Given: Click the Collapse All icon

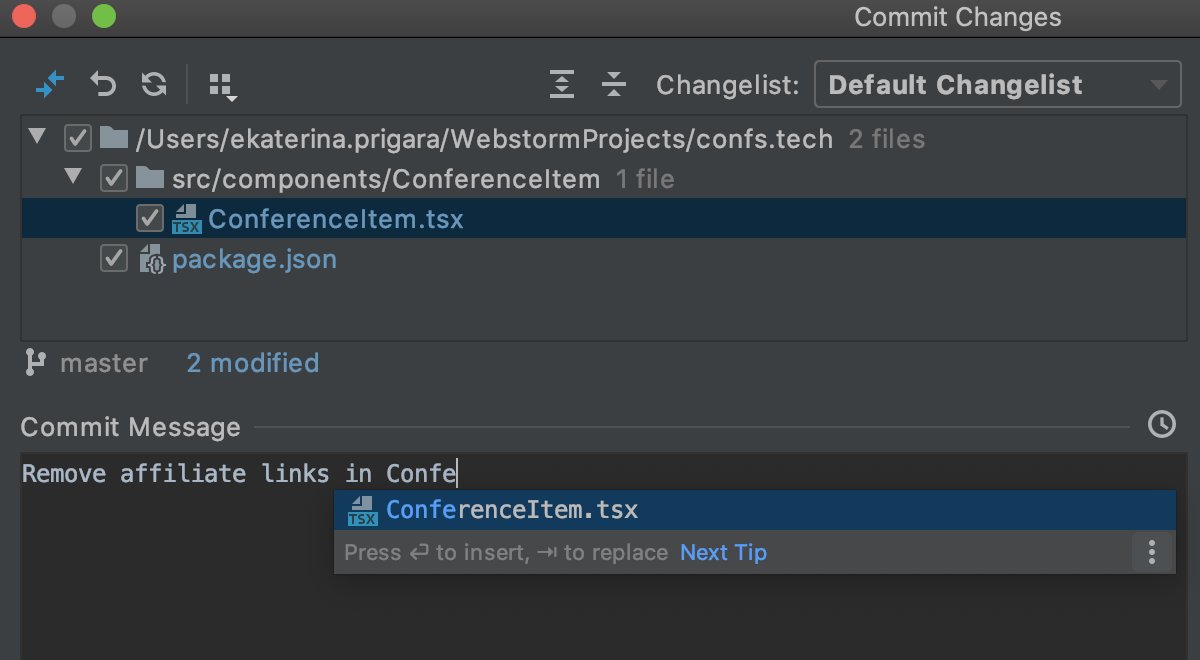Looking at the screenshot, I should (x=613, y=85).
